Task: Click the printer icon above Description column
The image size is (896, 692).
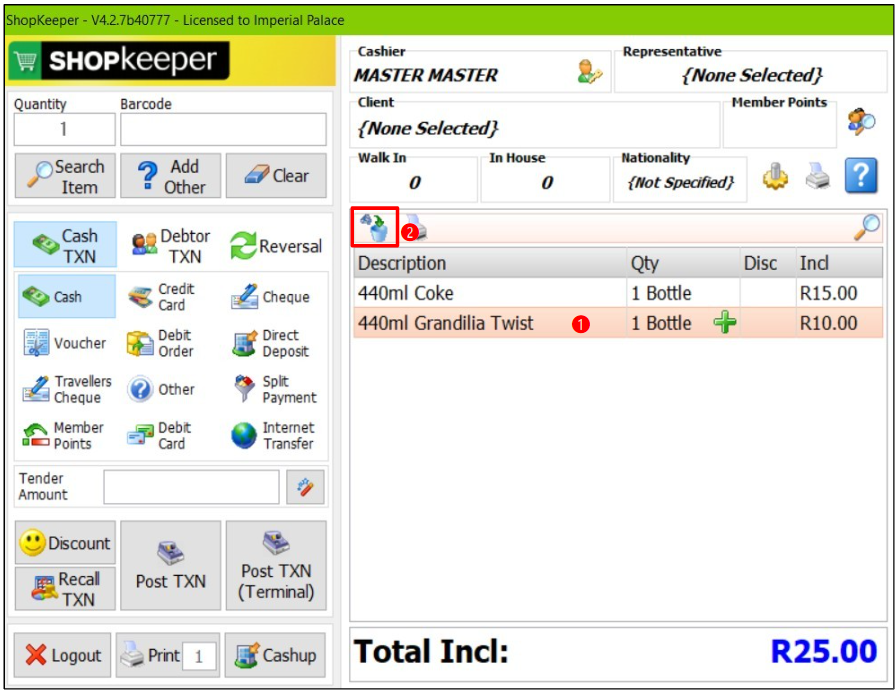Action: 417,227
